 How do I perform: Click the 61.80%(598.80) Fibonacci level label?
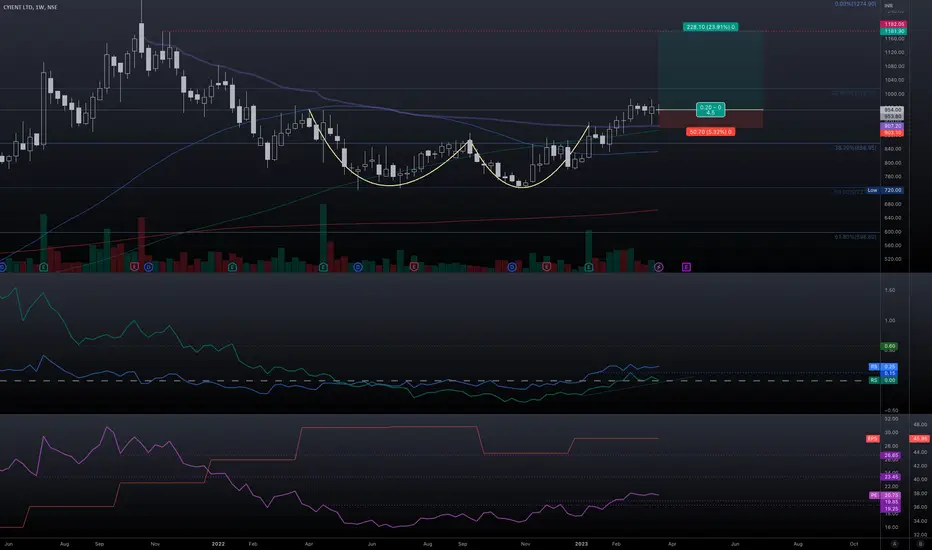click(855, 237)
